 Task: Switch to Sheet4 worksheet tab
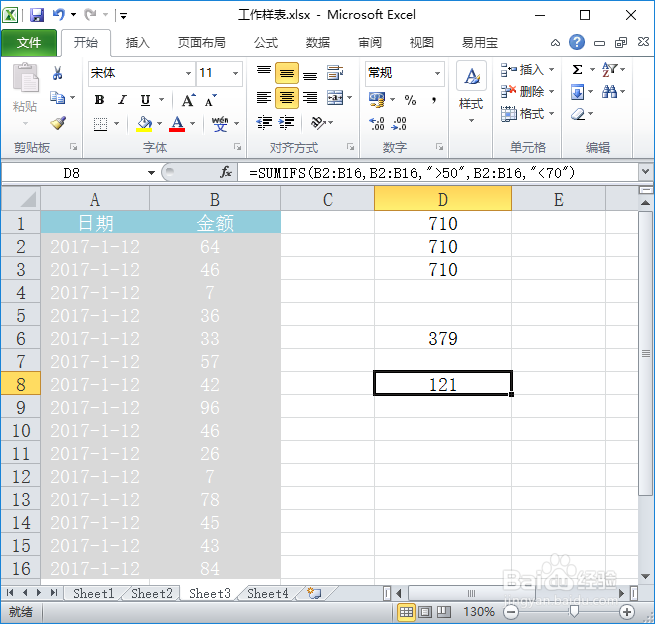(x=268, y=594)
